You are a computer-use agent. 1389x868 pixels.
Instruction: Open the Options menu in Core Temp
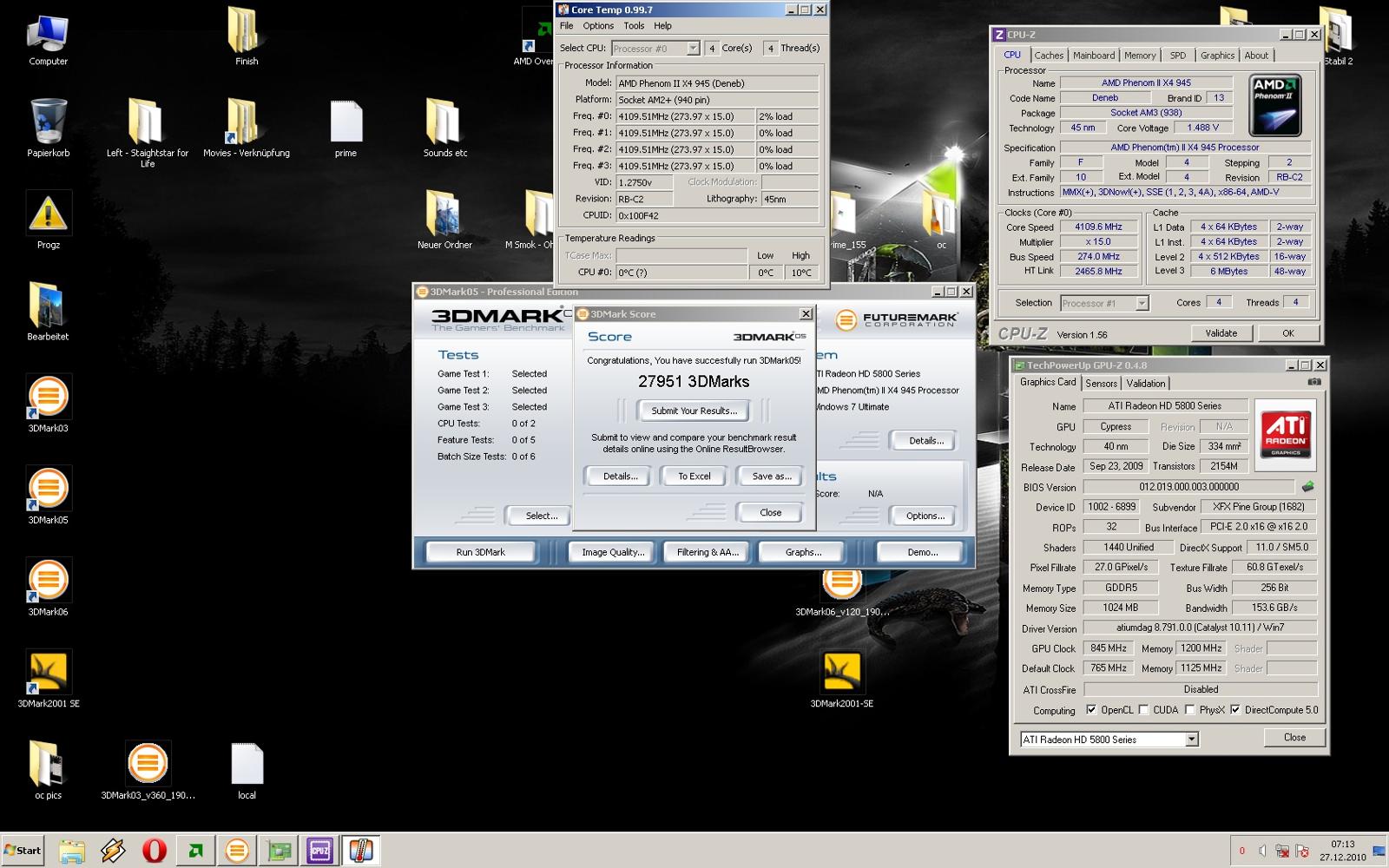click(x=598, y=26)
